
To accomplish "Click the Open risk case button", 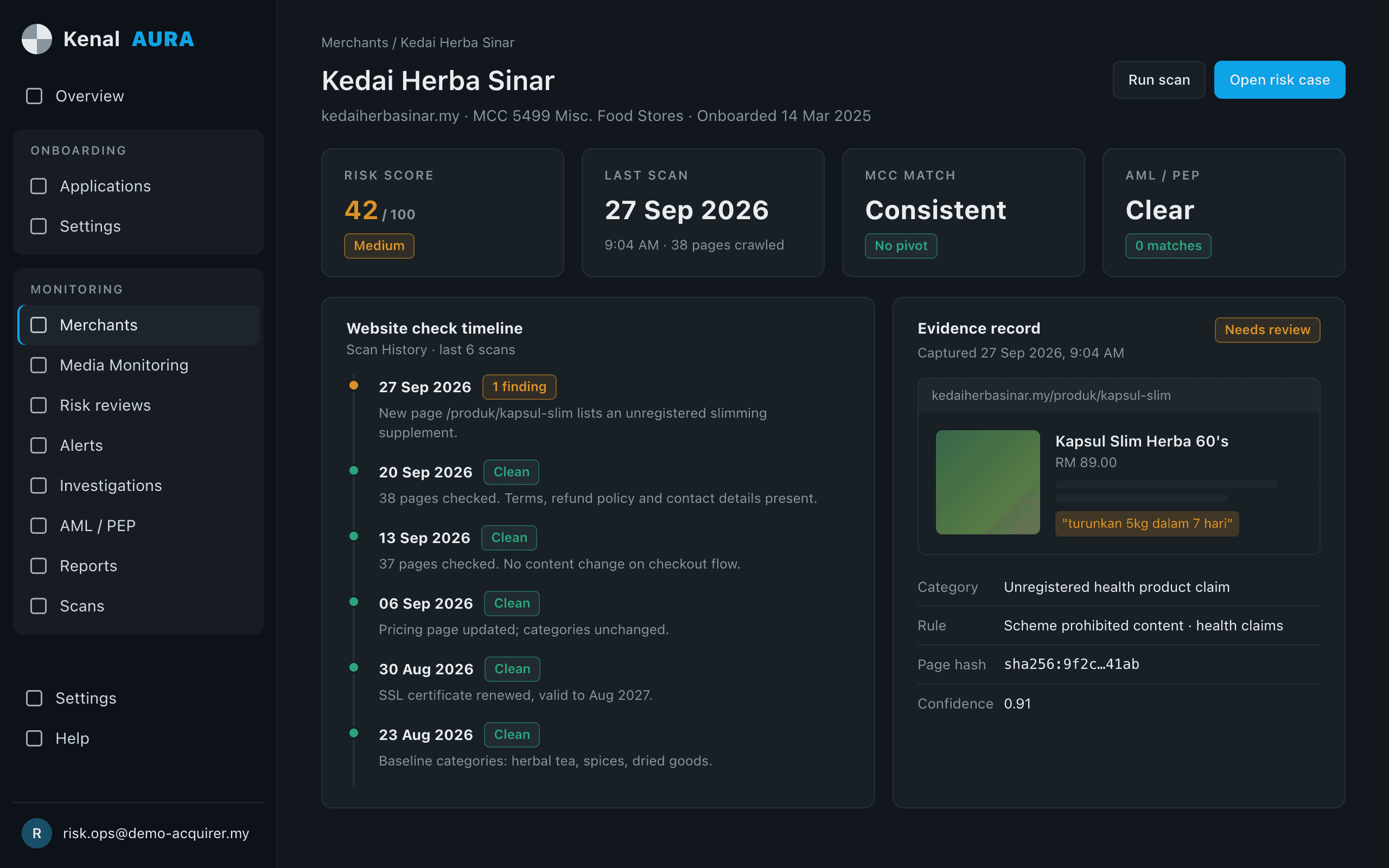I will (x=1279, y=80).
